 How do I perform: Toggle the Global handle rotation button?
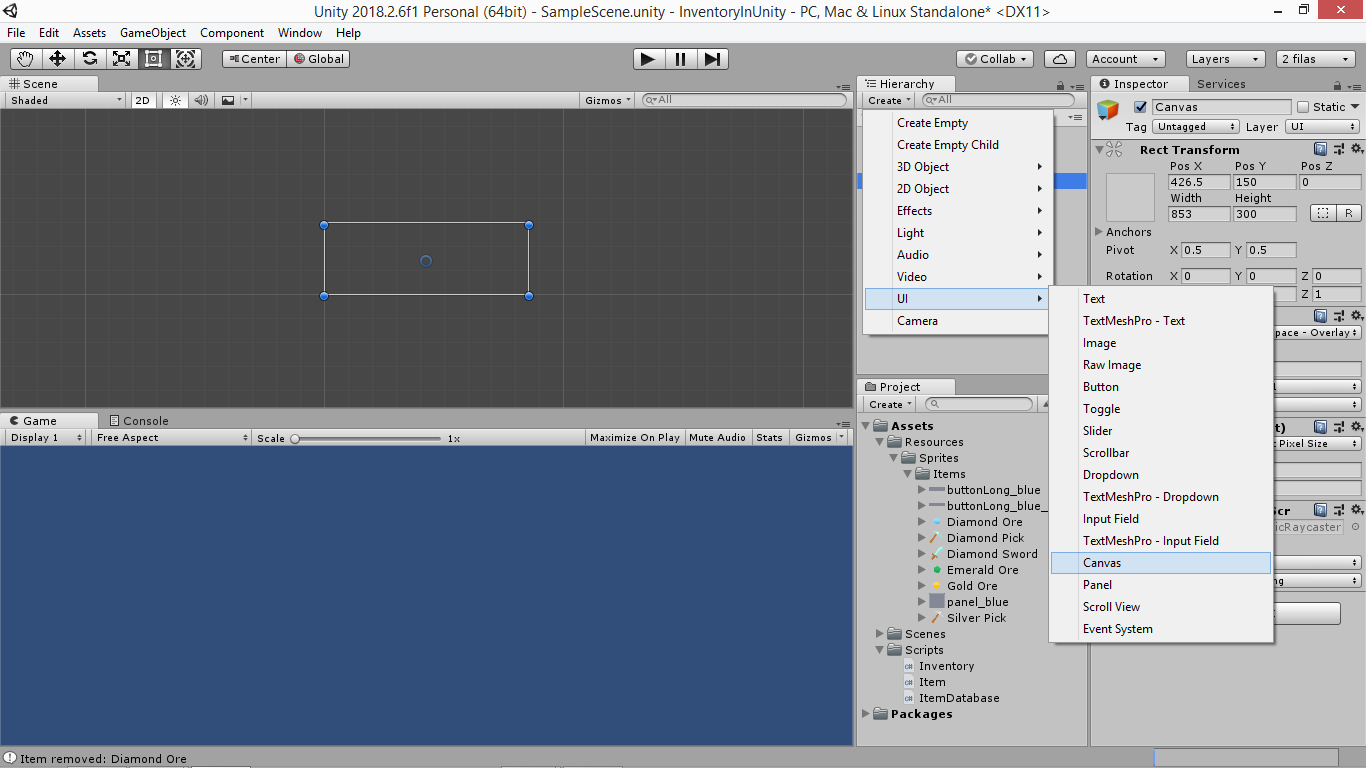[x=319, y=59]
